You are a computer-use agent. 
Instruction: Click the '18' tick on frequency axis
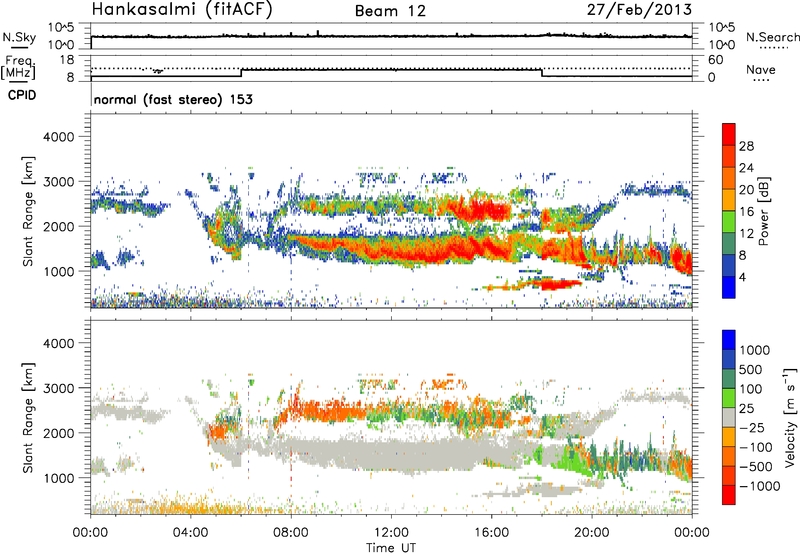point(67,60)
